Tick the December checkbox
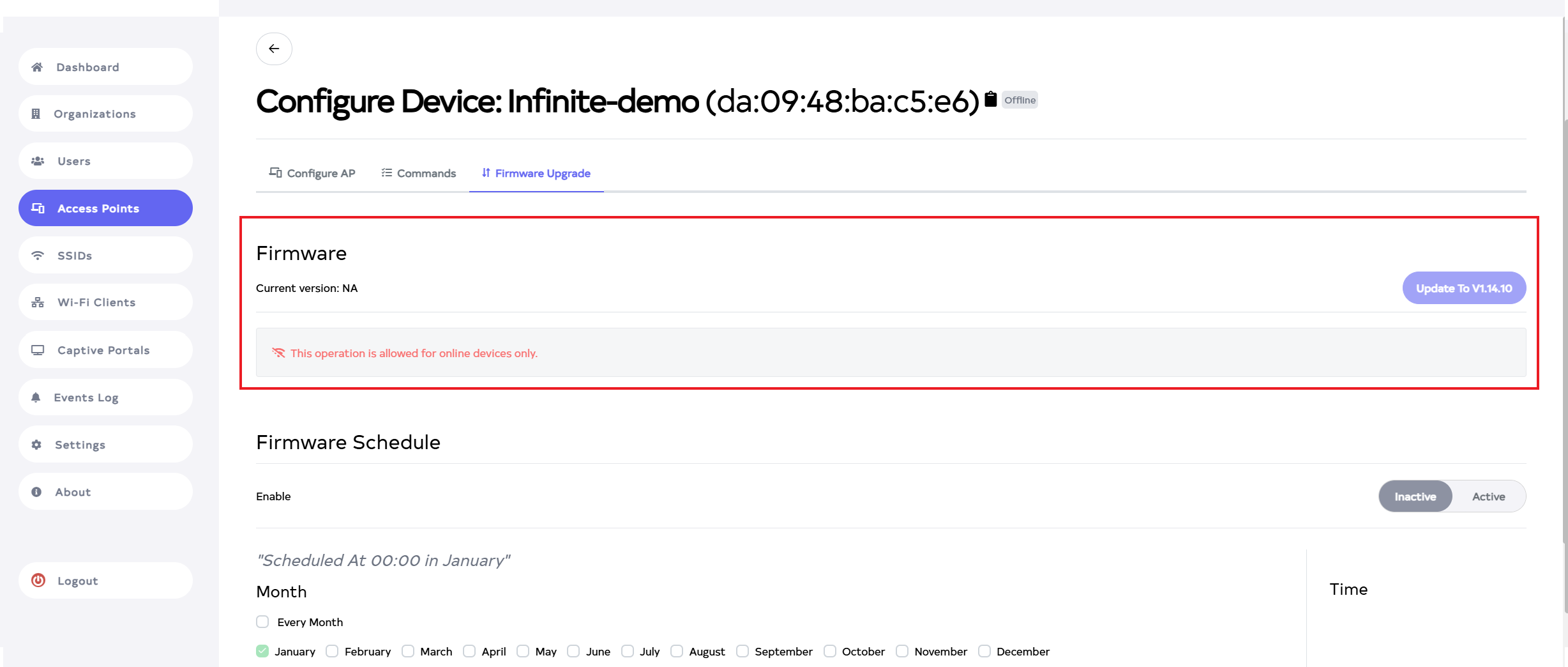The width and height of the screenshot is (1568, 667). click(984, 651)
